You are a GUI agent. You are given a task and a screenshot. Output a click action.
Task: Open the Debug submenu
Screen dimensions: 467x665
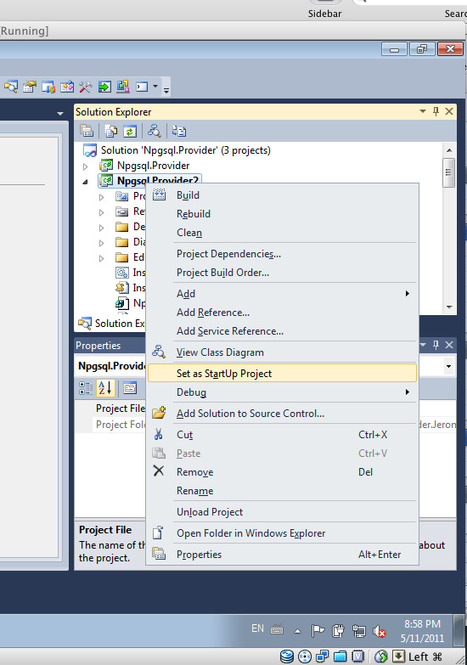282,392
